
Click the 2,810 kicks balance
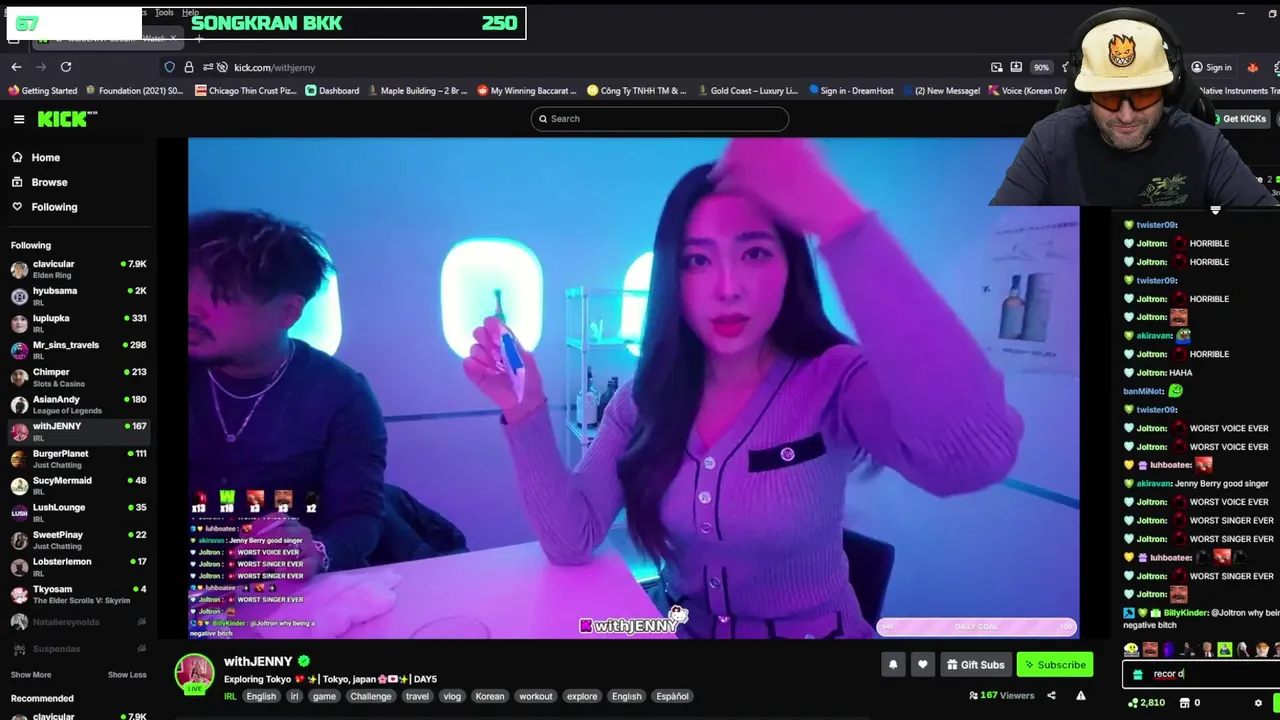[1145, 703]
